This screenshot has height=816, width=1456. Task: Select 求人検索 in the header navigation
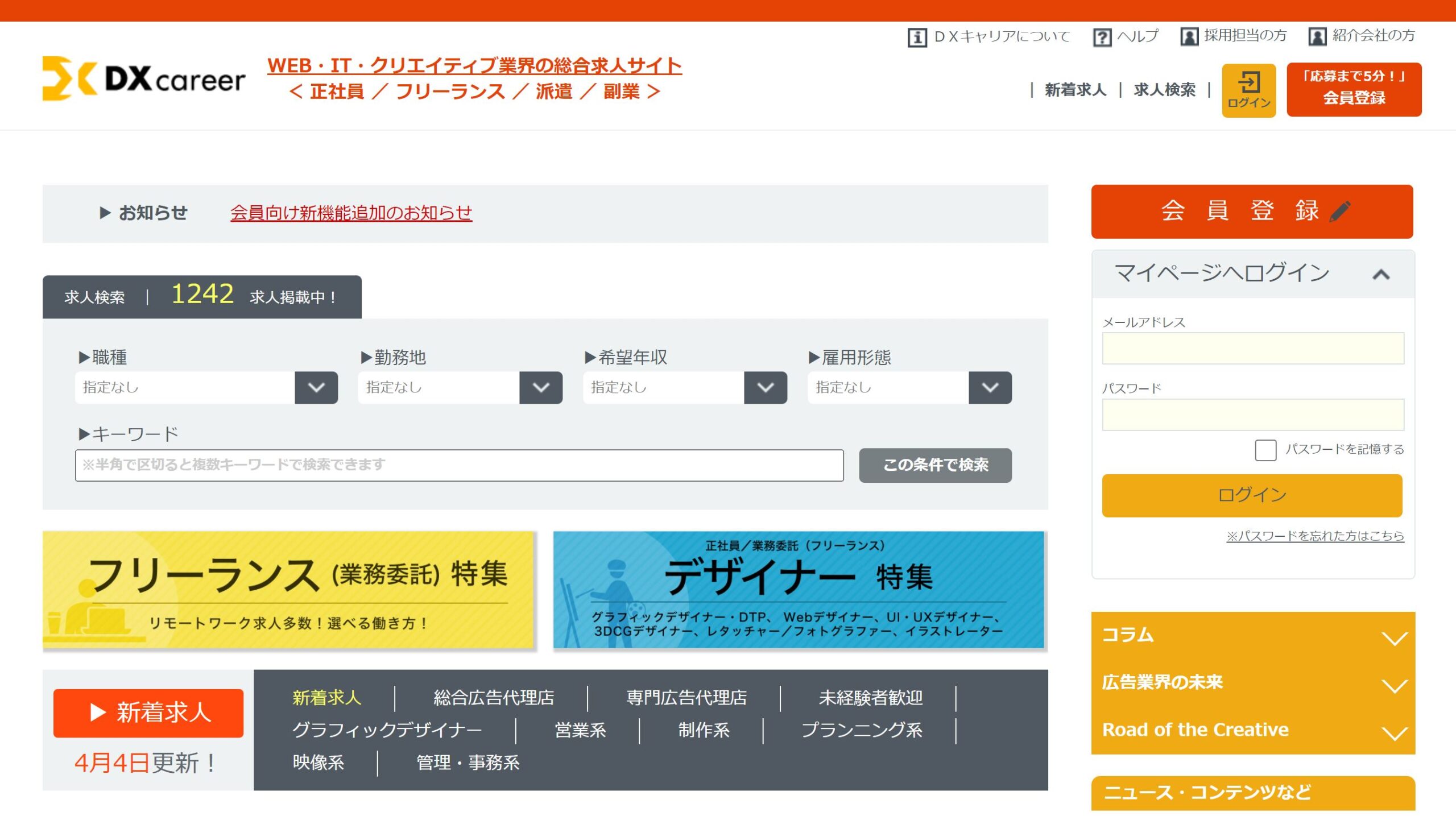[x=1164, y=90]
